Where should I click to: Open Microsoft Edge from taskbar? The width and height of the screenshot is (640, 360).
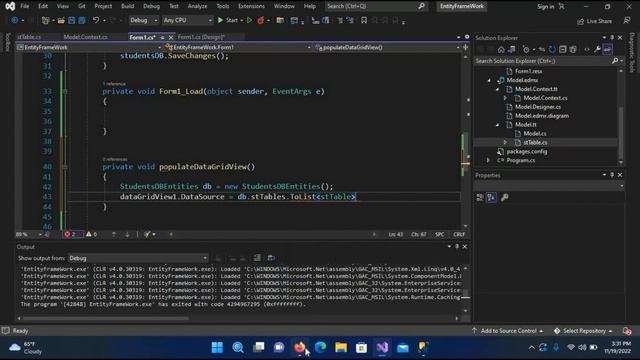coord(320,348)
